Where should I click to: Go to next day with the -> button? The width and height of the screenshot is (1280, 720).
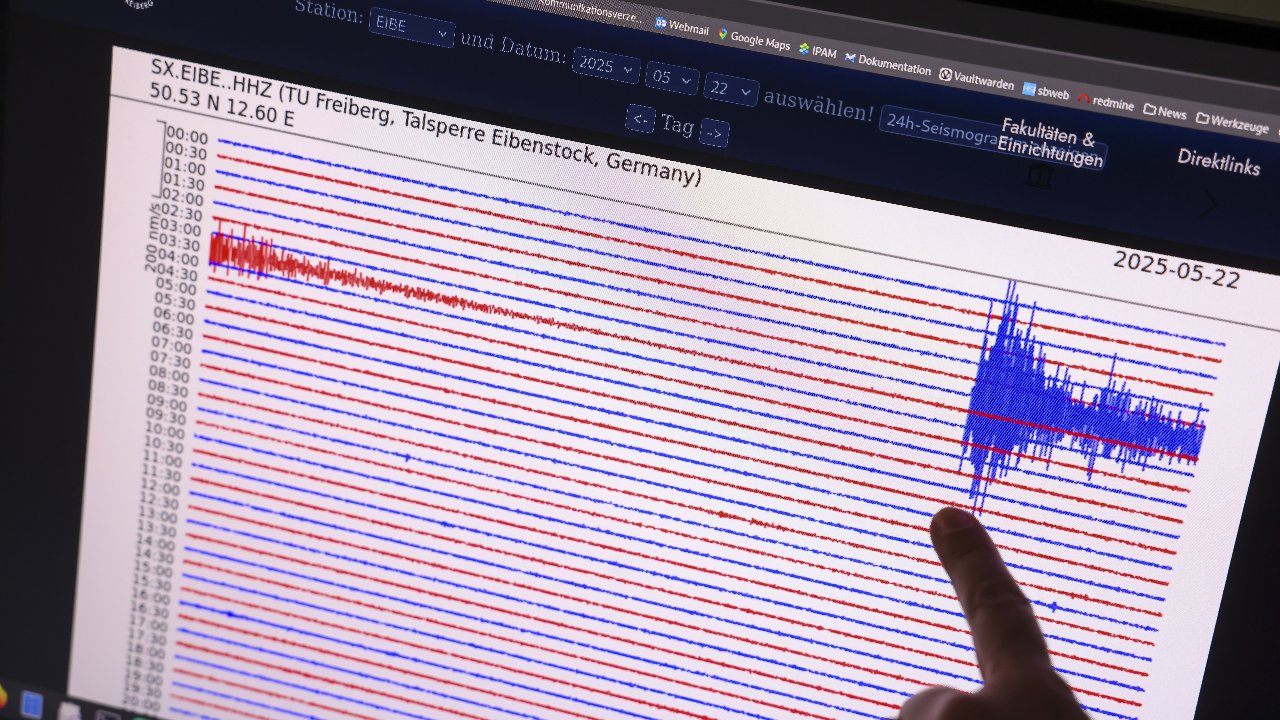[715, 131]
